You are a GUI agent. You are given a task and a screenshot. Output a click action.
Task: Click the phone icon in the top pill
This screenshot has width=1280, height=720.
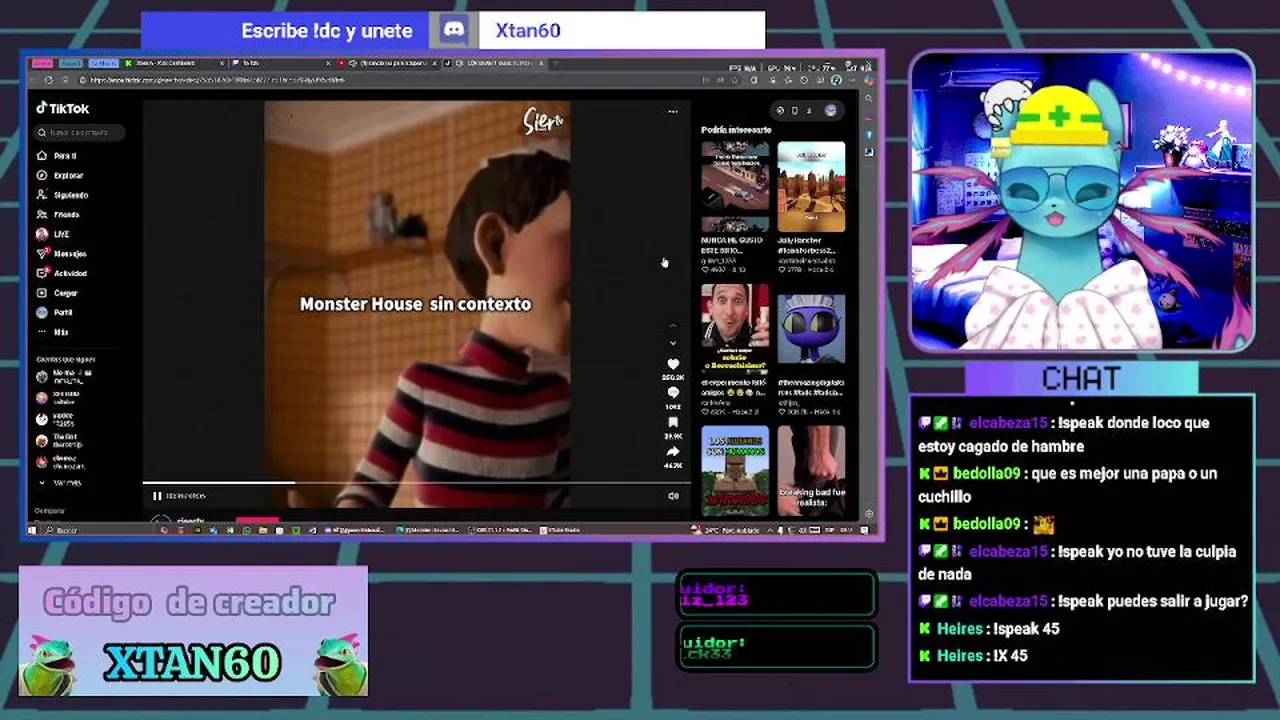[795, 111]
